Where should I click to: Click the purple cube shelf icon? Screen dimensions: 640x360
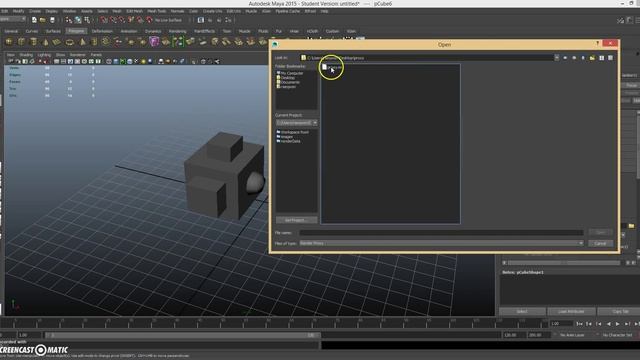[154, 41]
